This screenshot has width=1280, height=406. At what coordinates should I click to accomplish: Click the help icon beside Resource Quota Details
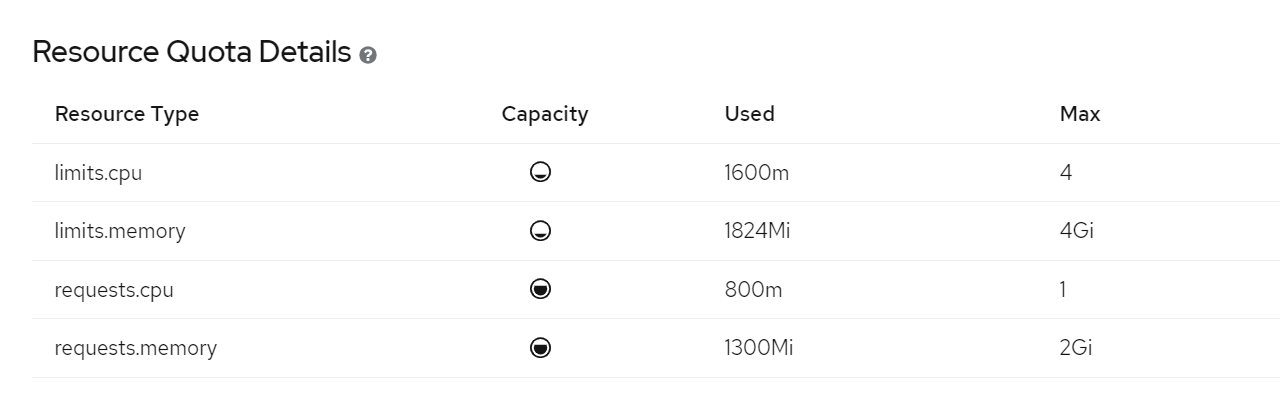click(x=368, y=55)
